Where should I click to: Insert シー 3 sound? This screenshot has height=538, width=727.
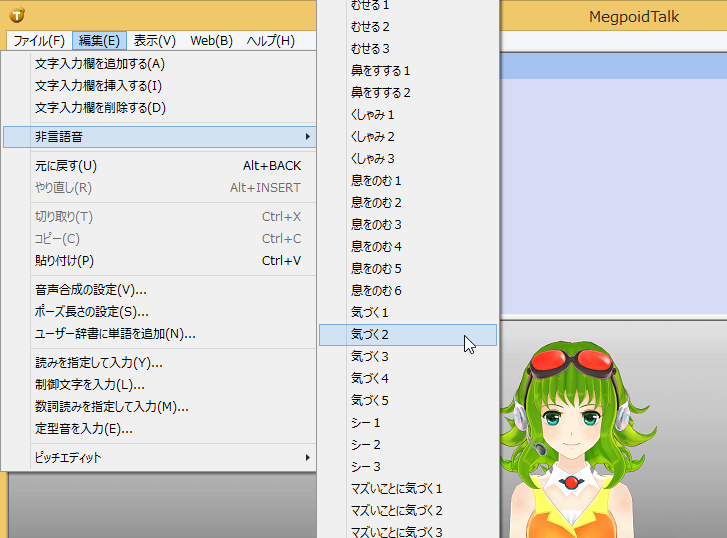(x=408, y=466)
